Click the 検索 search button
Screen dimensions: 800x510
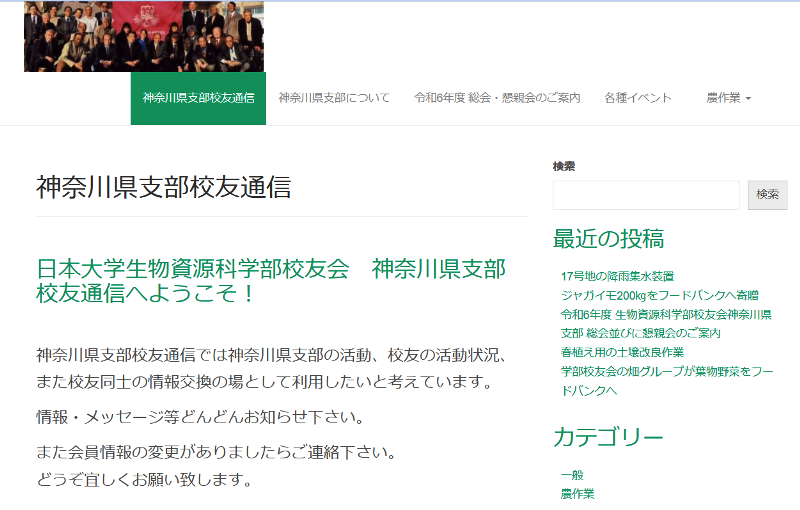767,195
